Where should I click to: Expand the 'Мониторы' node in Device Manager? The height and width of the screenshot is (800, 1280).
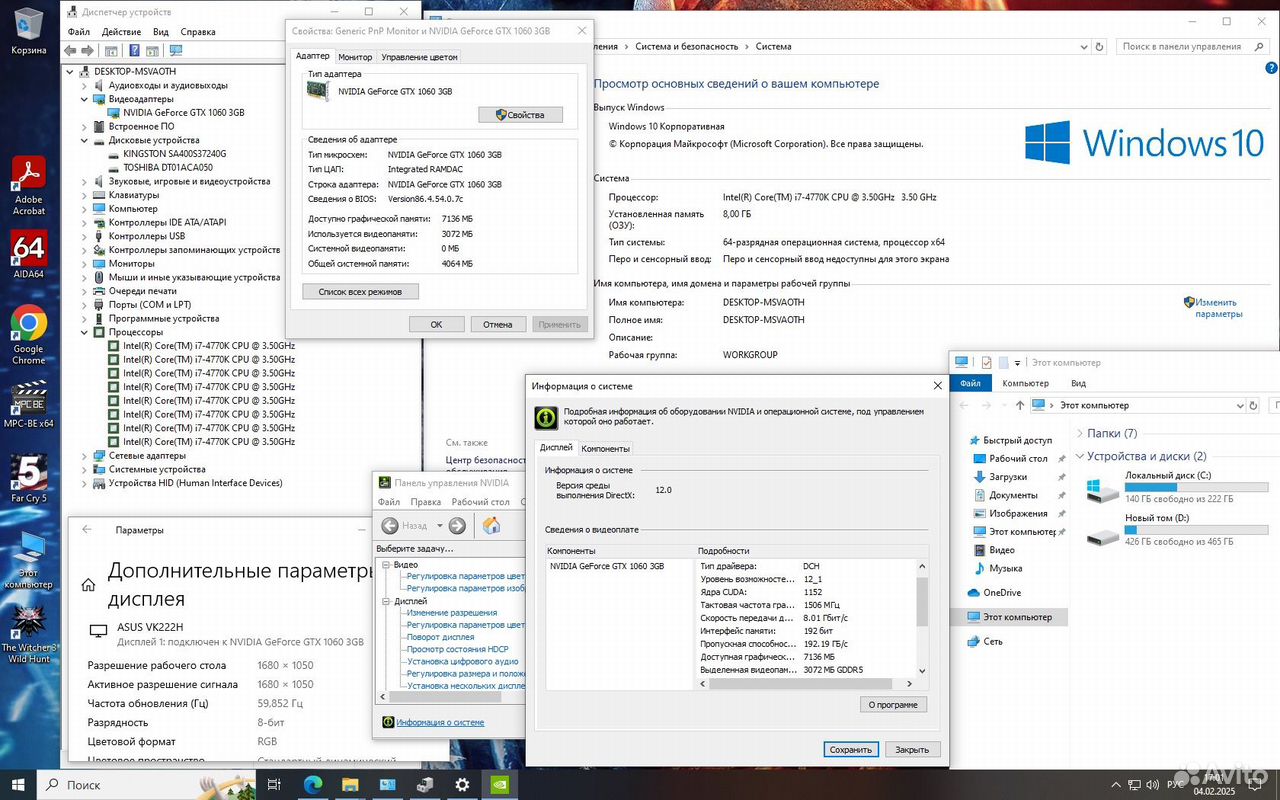point(85,263)
